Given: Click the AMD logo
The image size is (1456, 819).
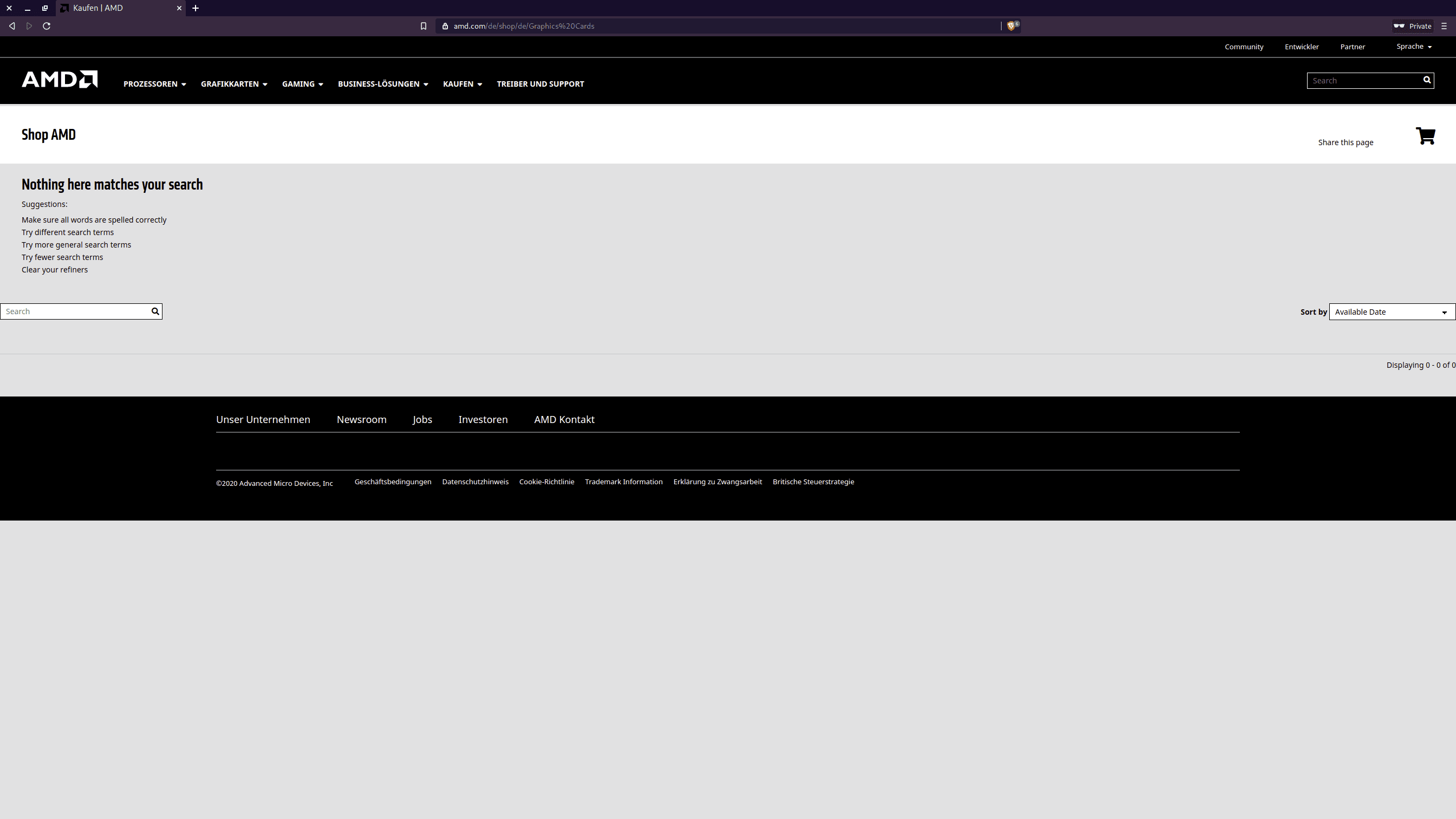Looking at the screenshot, I should (60, 79).
